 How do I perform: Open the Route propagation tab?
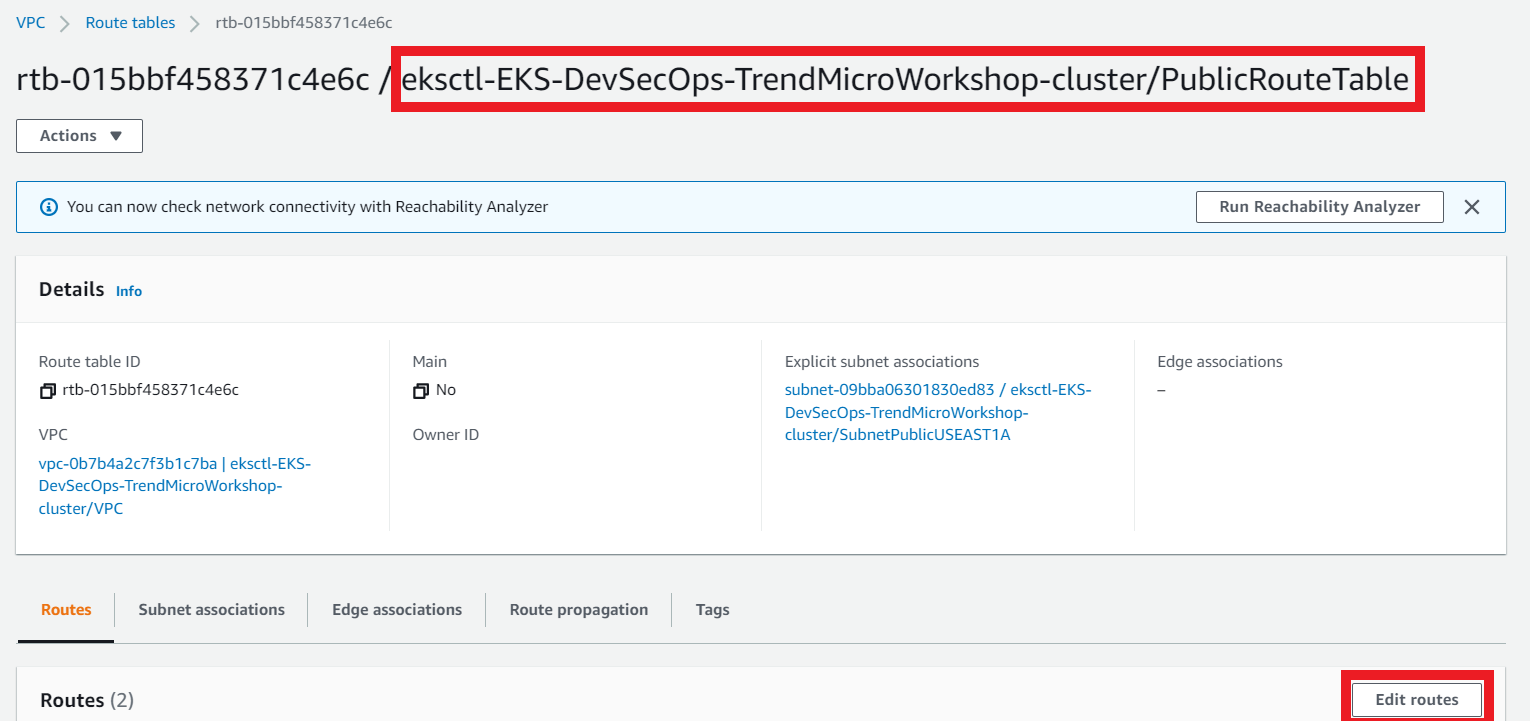(579, 610)
